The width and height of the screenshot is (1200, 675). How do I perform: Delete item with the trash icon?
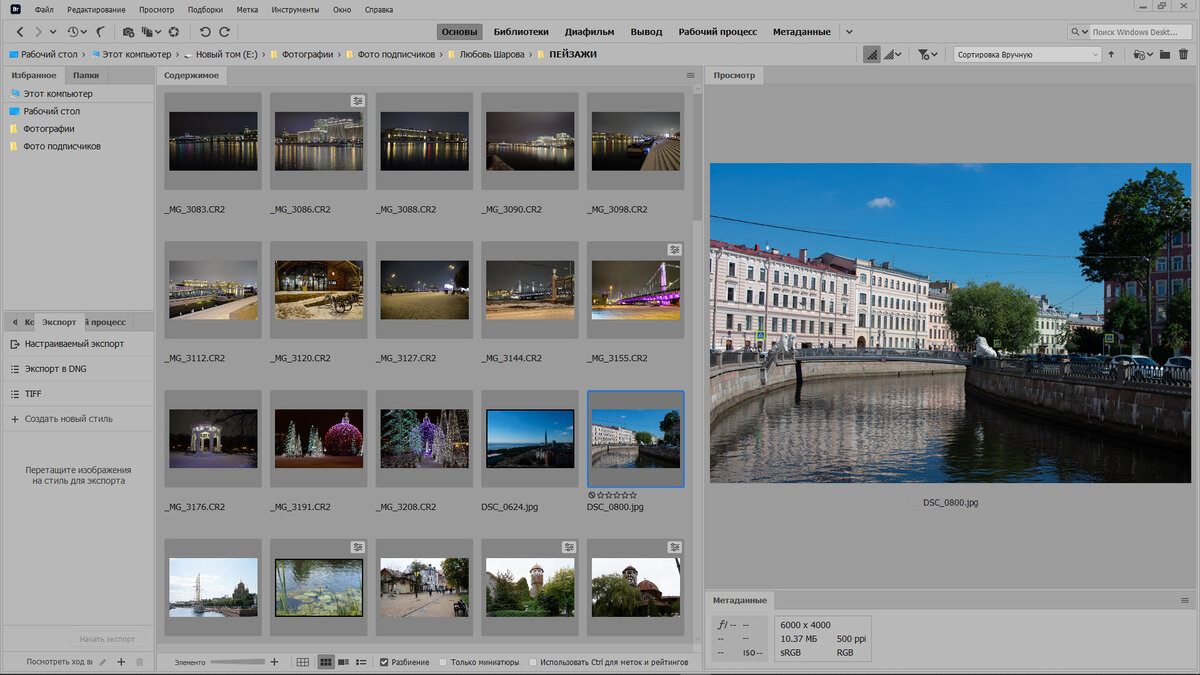[x=1184, y=55]
